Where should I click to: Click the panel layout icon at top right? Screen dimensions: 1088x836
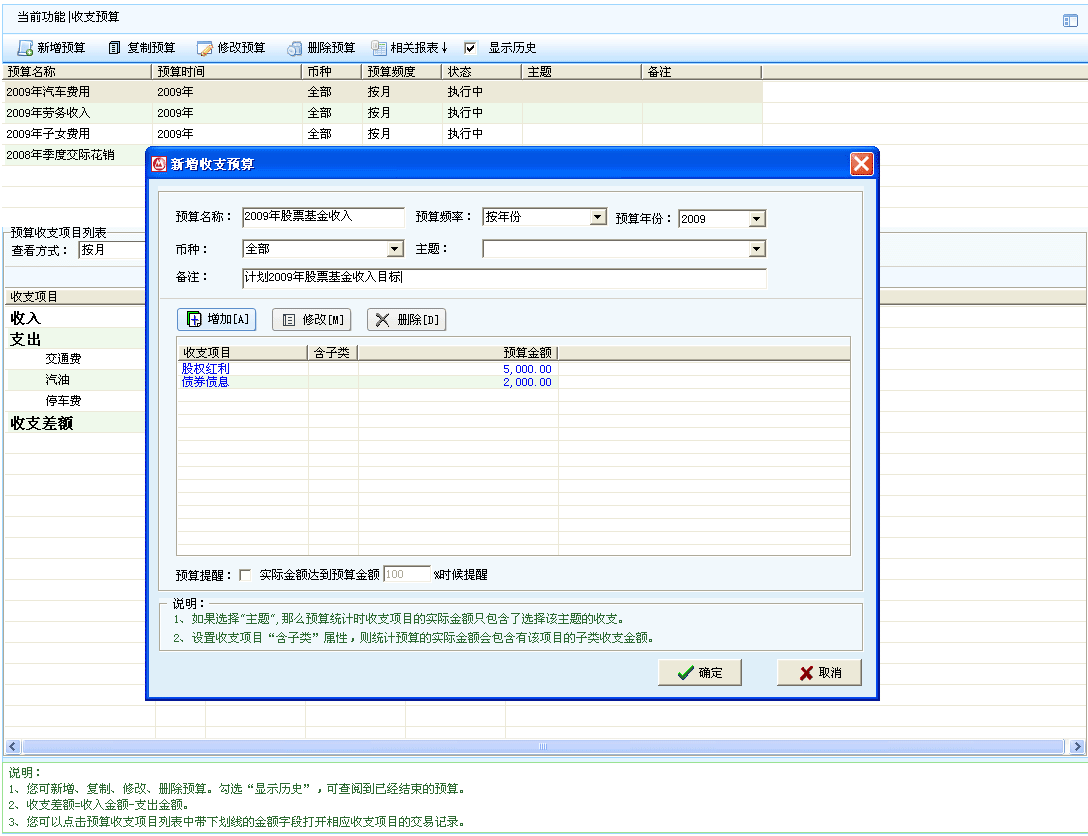coord(1070,20)
